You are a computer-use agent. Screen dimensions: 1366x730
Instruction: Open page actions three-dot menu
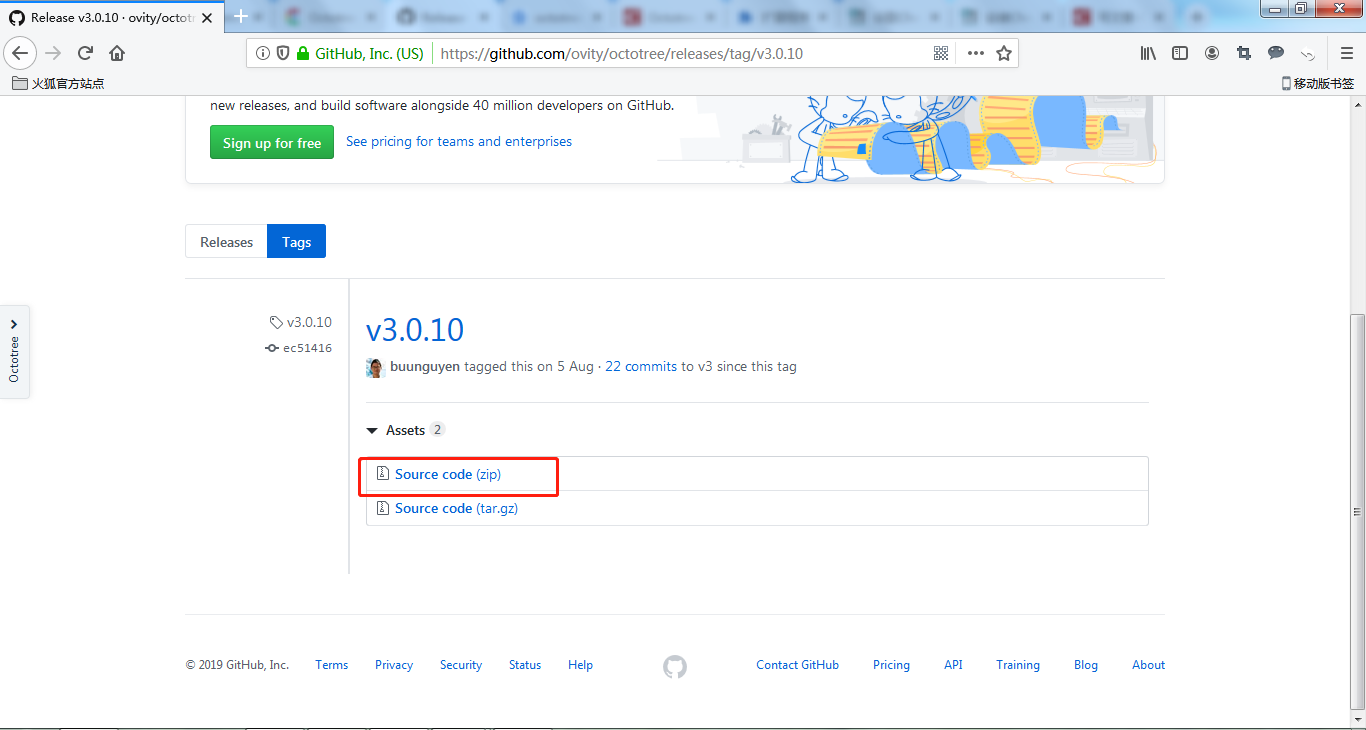pos(976,54)
